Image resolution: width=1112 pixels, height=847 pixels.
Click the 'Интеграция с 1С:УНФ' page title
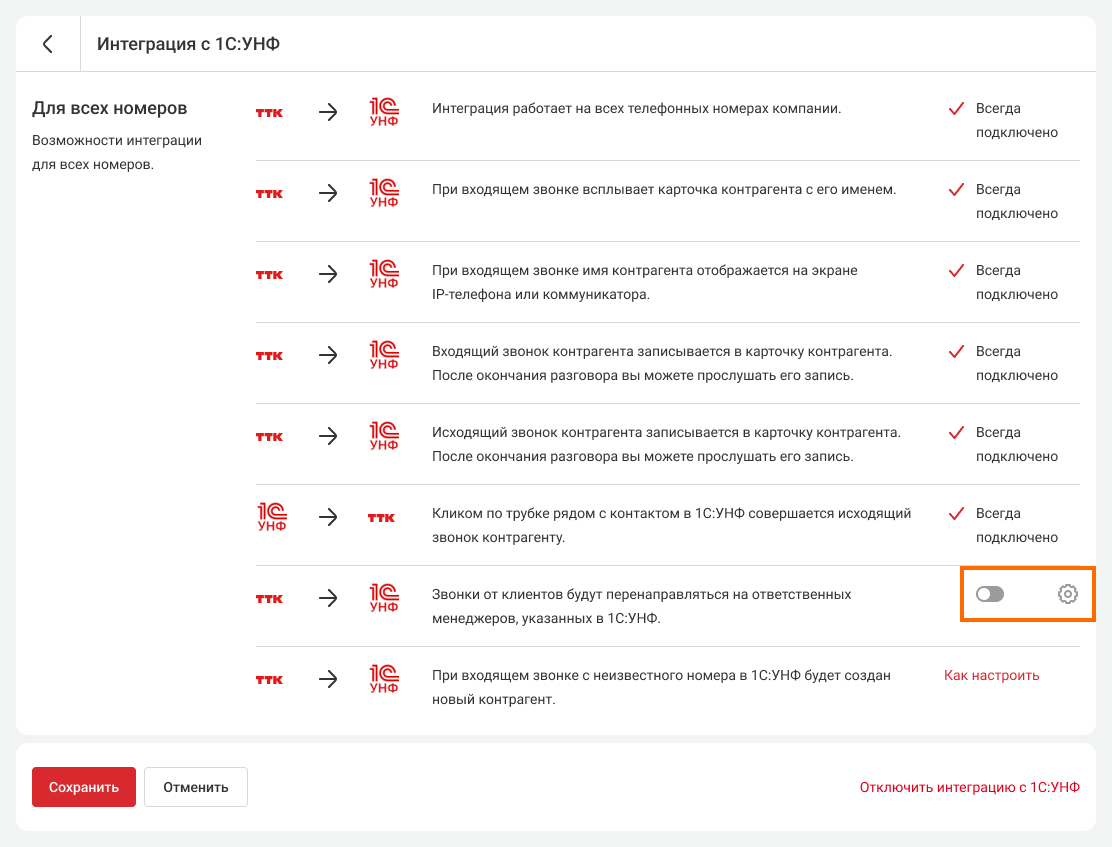(x=188, y=44)
